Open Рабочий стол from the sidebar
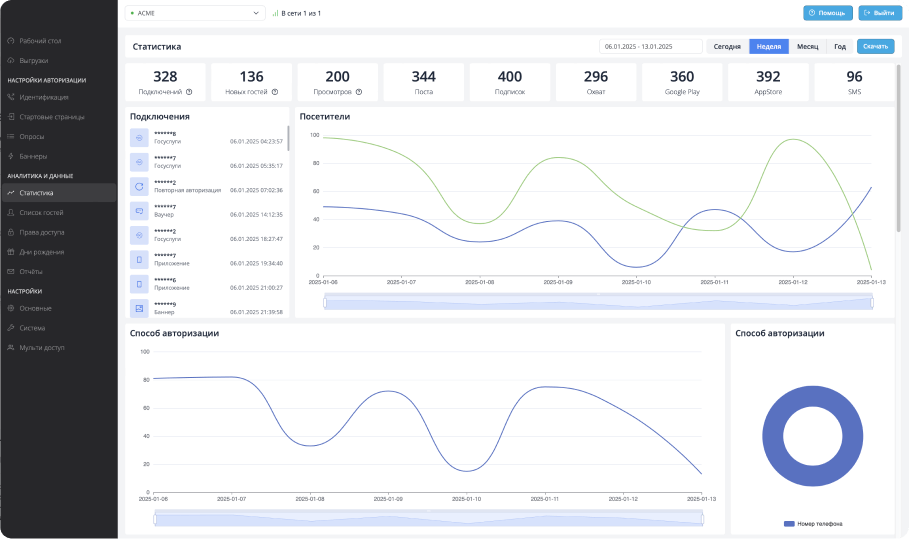This screenshot has width=909, height=539. pyautogui.click(x=40, y=41)
